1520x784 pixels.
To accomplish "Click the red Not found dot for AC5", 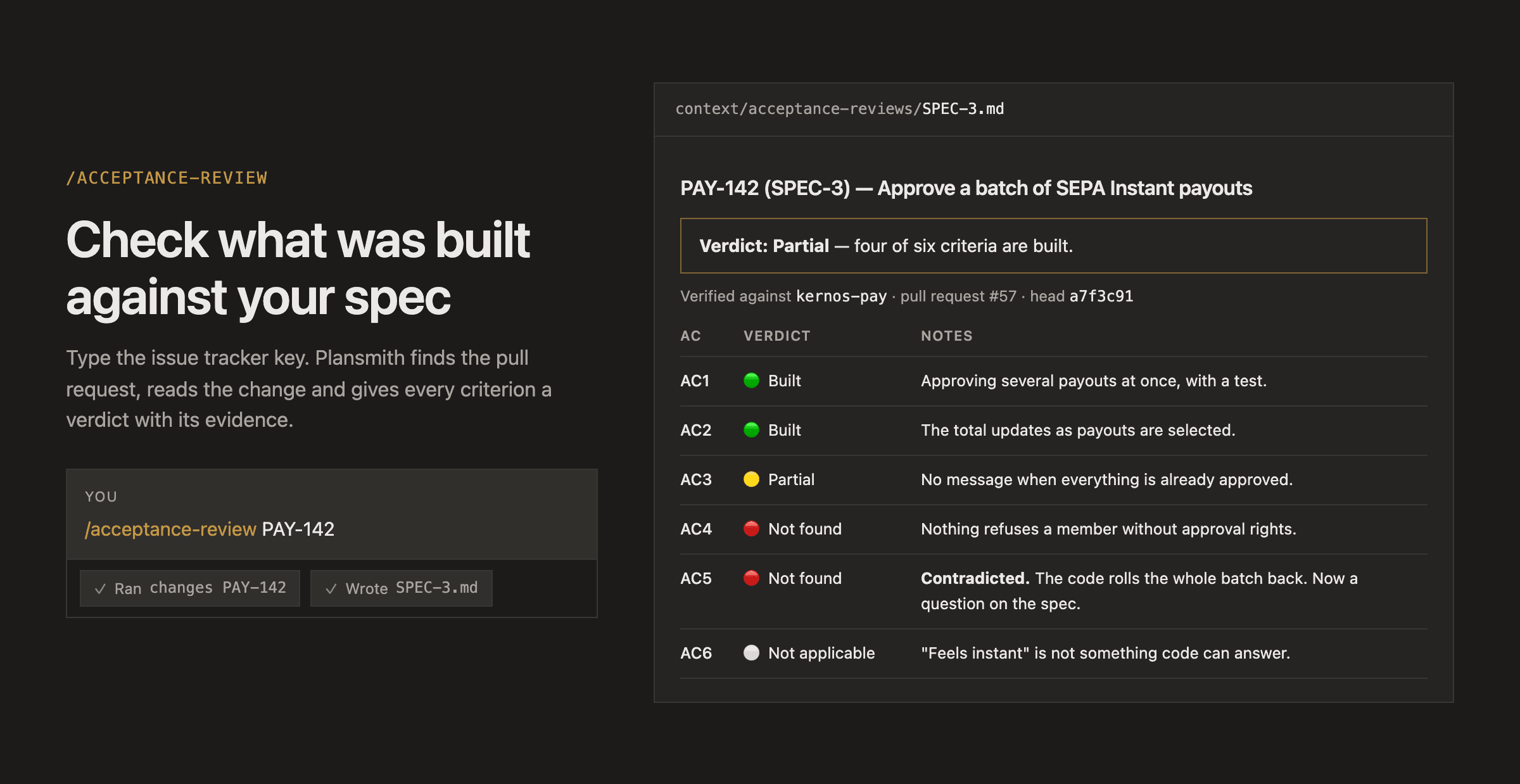I will coord(751,578).
